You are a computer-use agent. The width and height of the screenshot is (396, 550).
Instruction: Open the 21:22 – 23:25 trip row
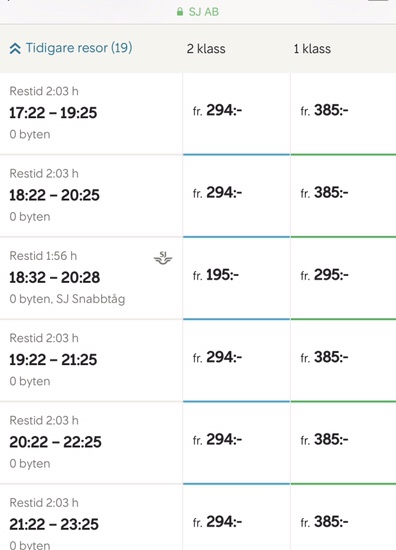point(91,518)
